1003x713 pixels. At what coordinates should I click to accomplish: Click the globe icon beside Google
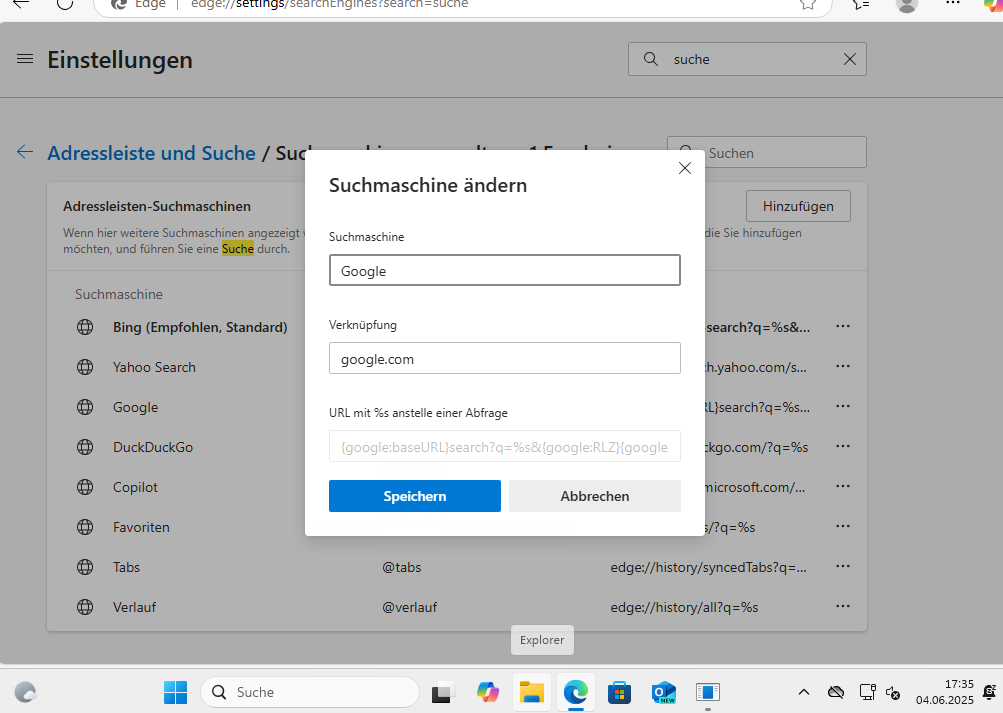(85, 407)
